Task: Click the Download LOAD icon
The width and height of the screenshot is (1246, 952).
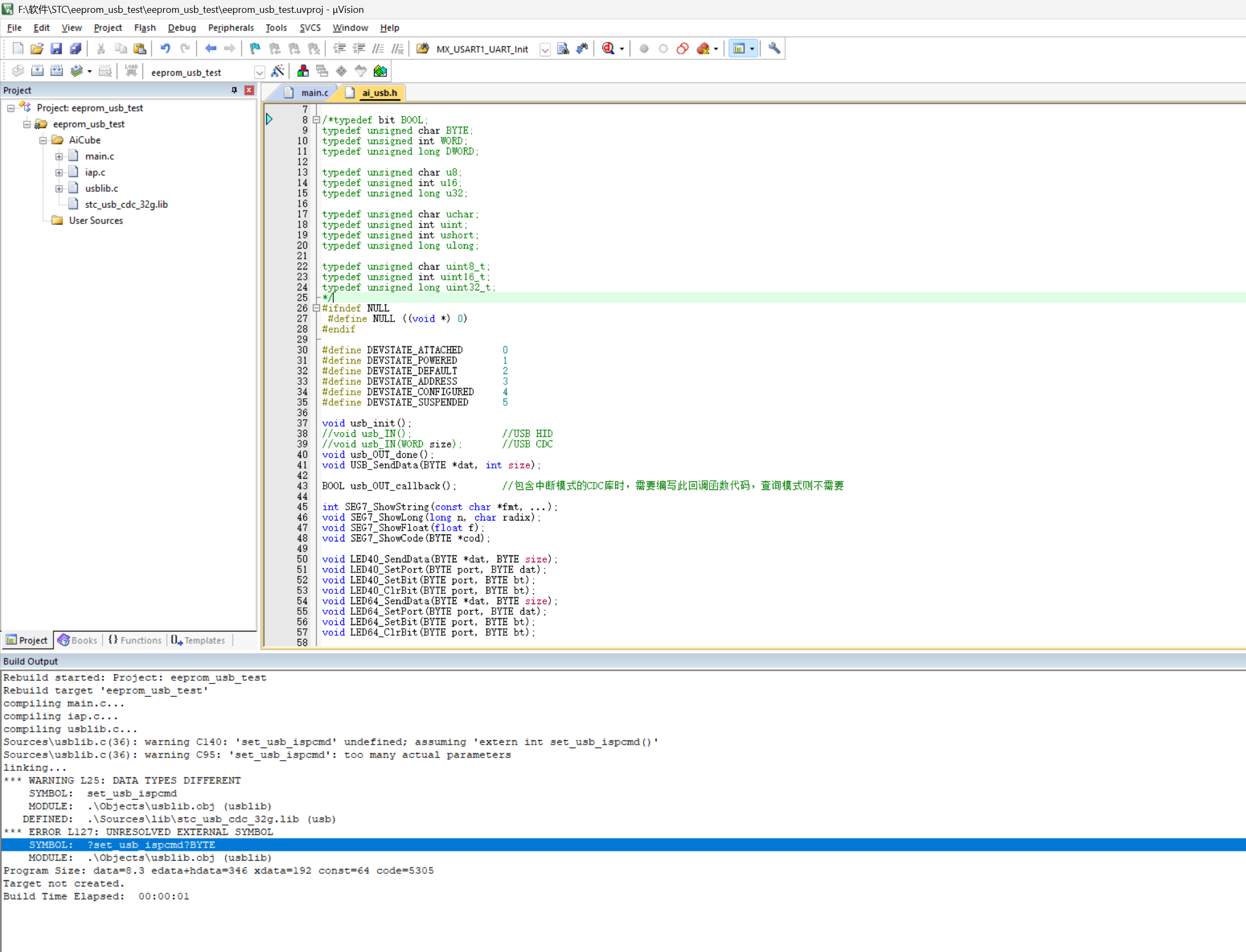Action: point(131,71)
